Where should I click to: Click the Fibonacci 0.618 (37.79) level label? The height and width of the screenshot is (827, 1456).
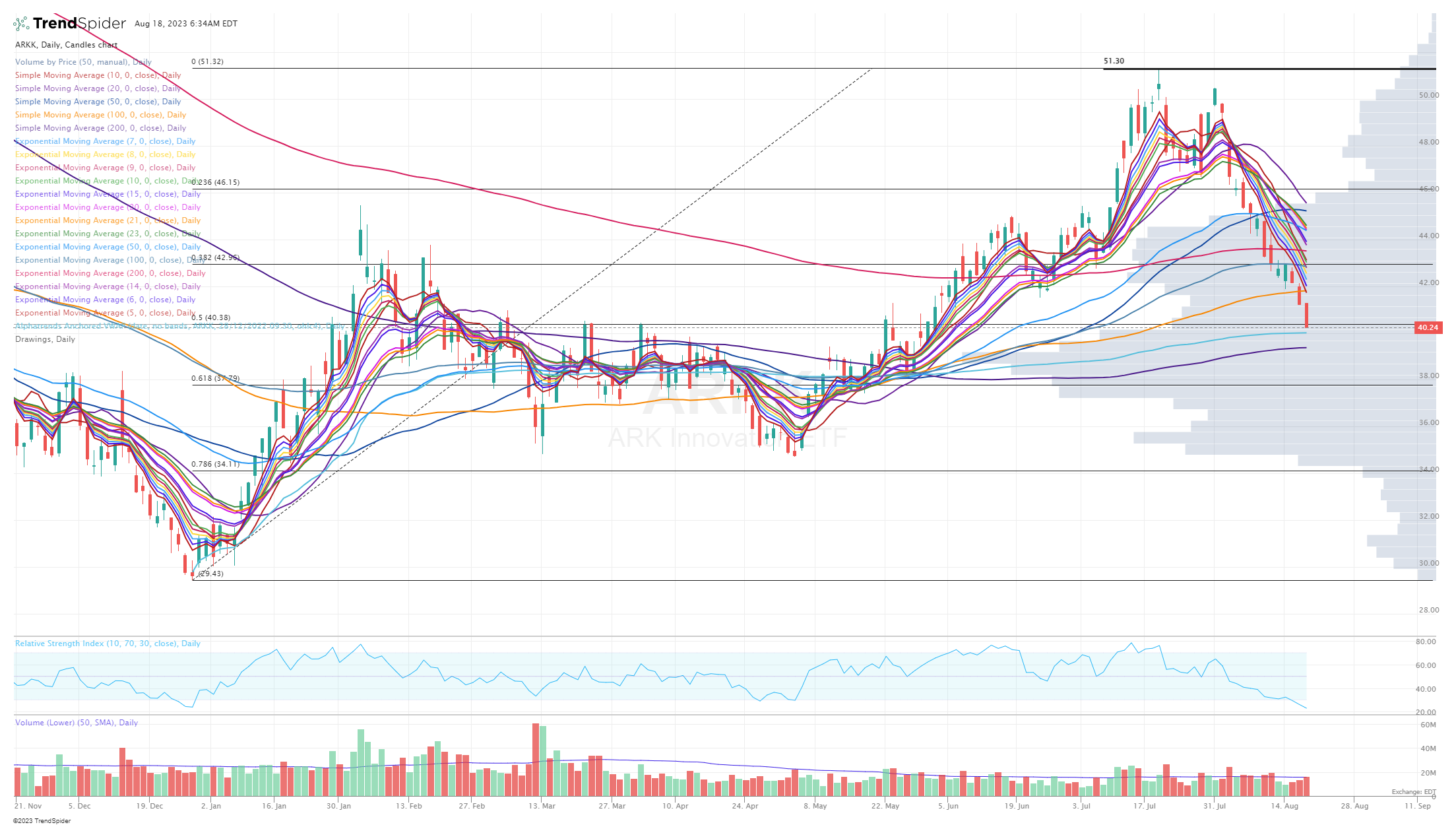point(216,378)
